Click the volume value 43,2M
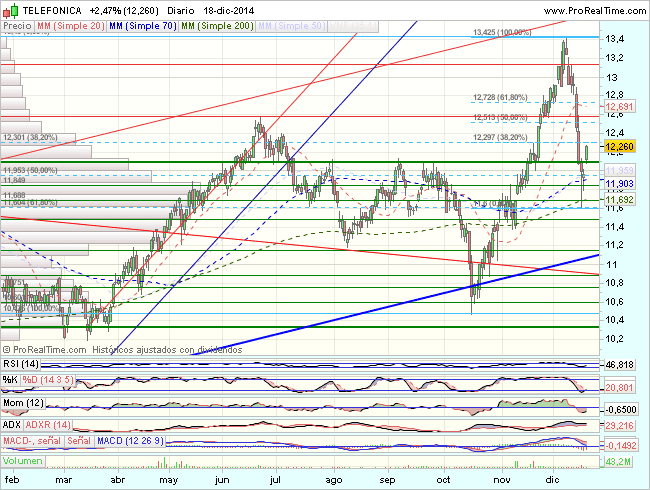The image size is (650, 490). (x=618, y=461)
